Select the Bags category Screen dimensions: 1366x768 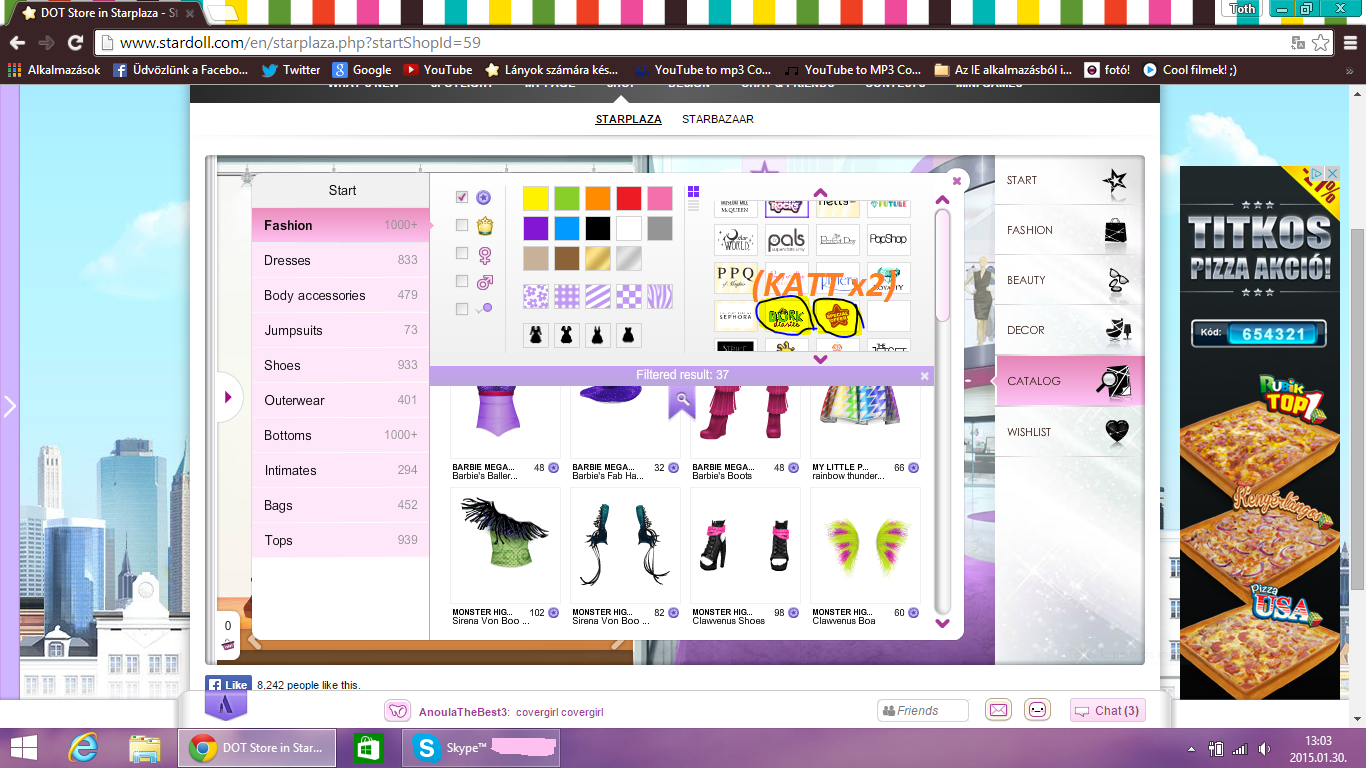coord(340,505)
